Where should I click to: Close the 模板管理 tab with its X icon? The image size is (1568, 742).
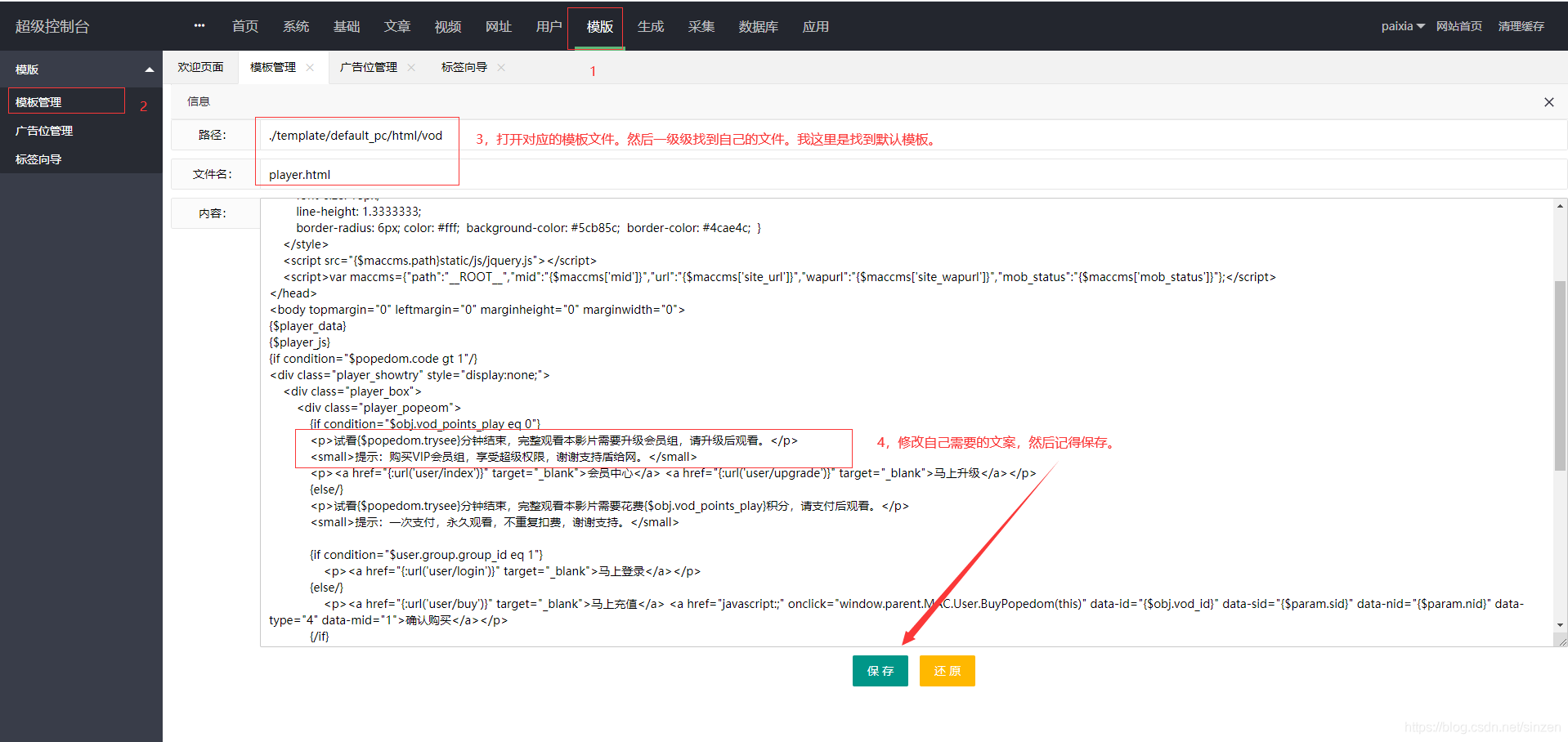click(310, 67)
